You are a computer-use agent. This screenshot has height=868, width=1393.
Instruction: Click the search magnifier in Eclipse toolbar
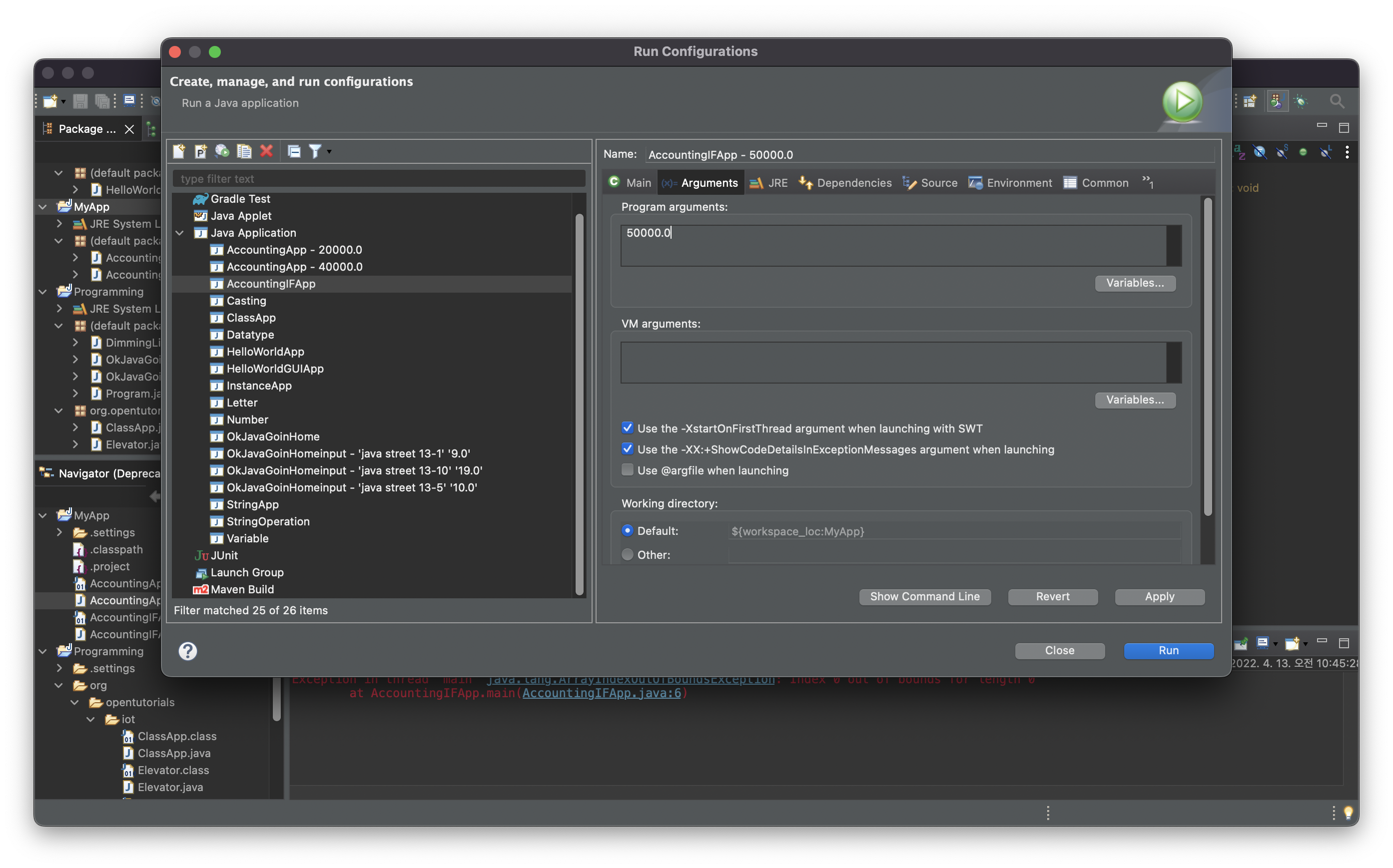[1337, 101]
